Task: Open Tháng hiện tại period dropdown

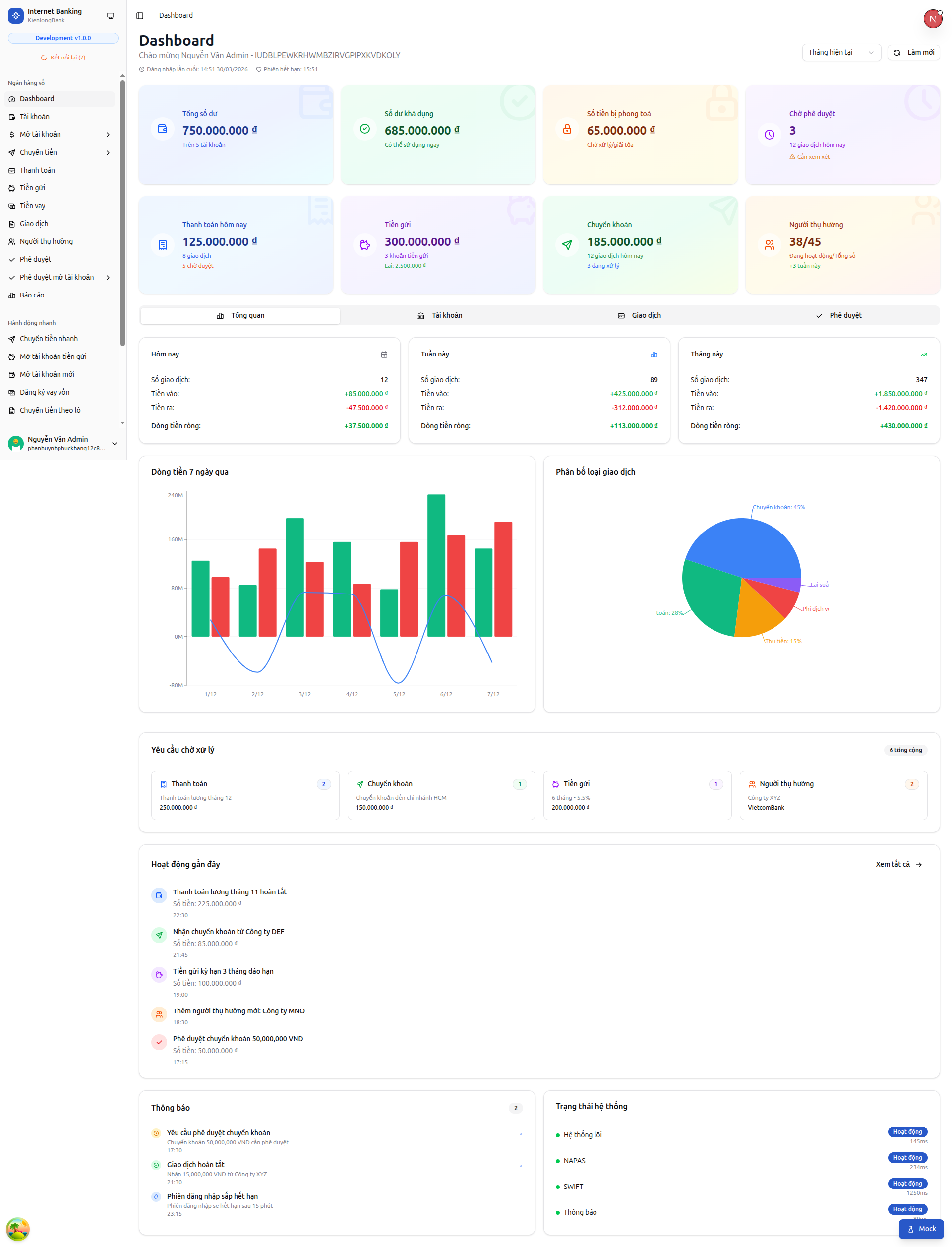Action: click(841, 52)
